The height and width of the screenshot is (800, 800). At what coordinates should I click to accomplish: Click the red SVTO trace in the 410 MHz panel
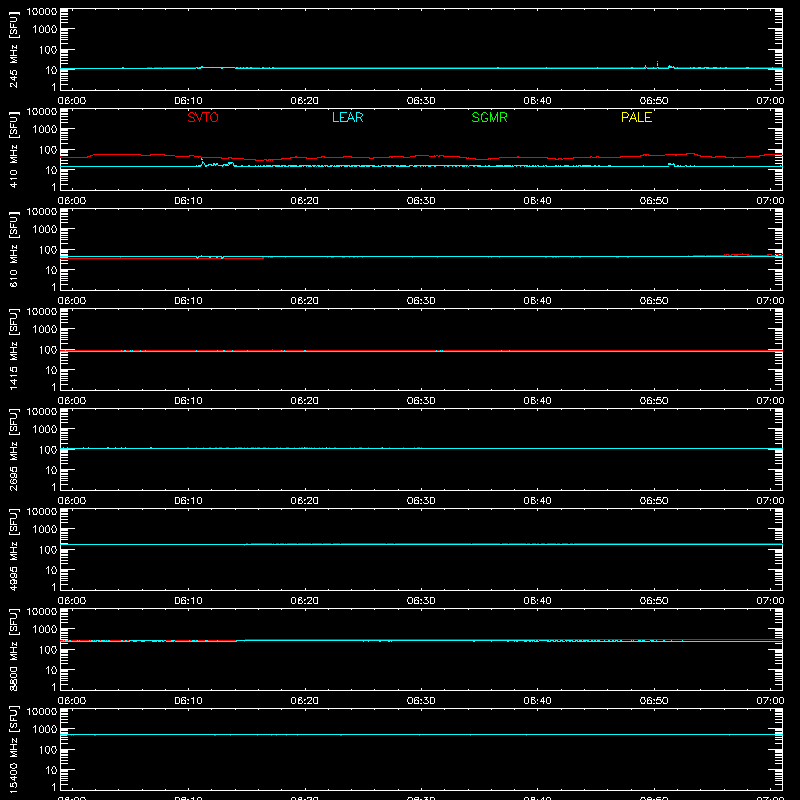point(421,156)
